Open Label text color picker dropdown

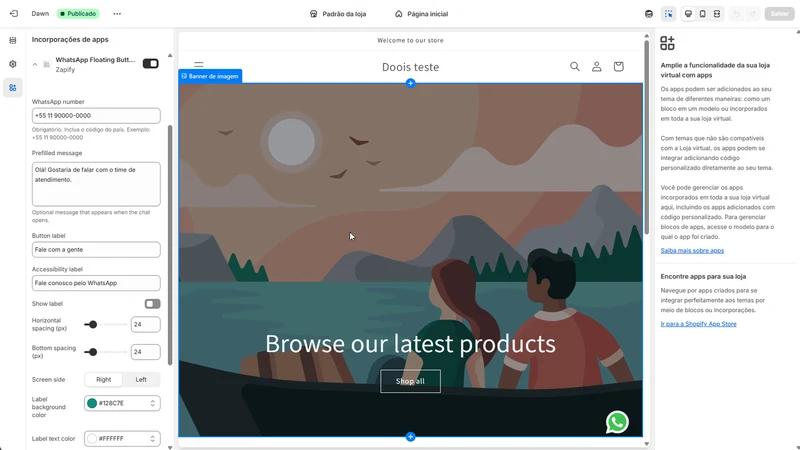(x=153, y=439)
